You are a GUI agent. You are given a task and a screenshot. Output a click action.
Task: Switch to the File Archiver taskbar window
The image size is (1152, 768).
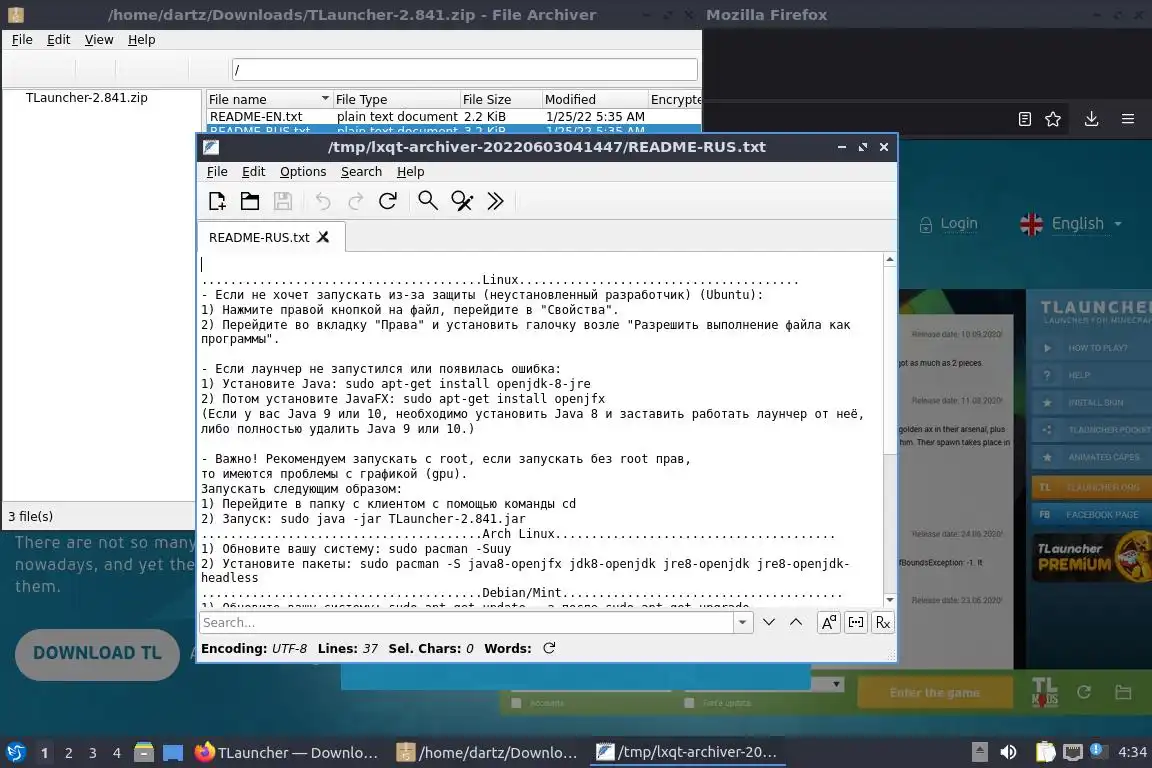pyautogui.click(x=487, y=752)
